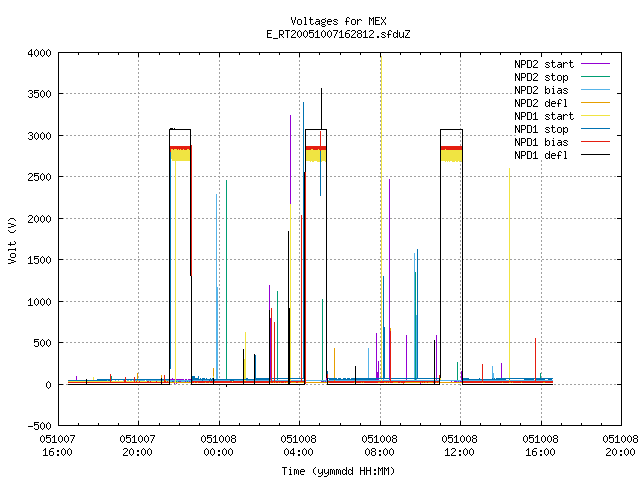Click the tall yellow spike at 08:00
The image size is (640, 480).
pos(381,218)
